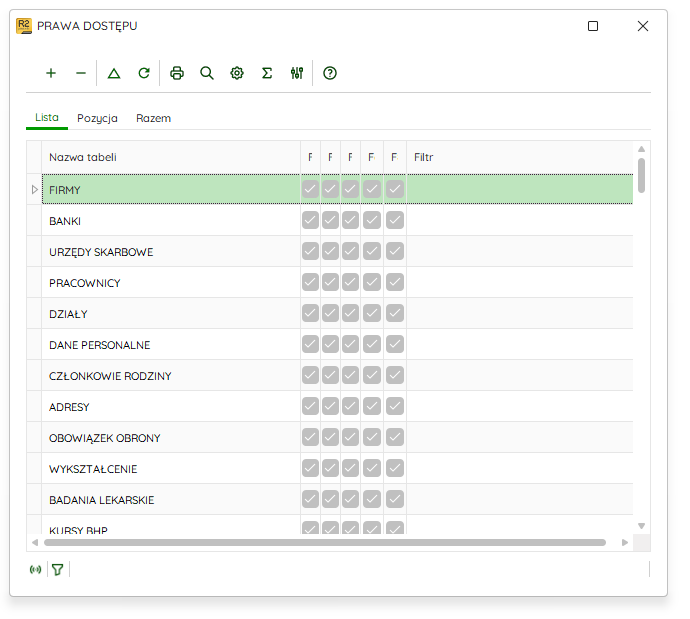Image resolution: width=690 pixels, height=619 pixels.
Task: Select the BADANIA LEKARSKIE row name
Action: click(102, 500)
